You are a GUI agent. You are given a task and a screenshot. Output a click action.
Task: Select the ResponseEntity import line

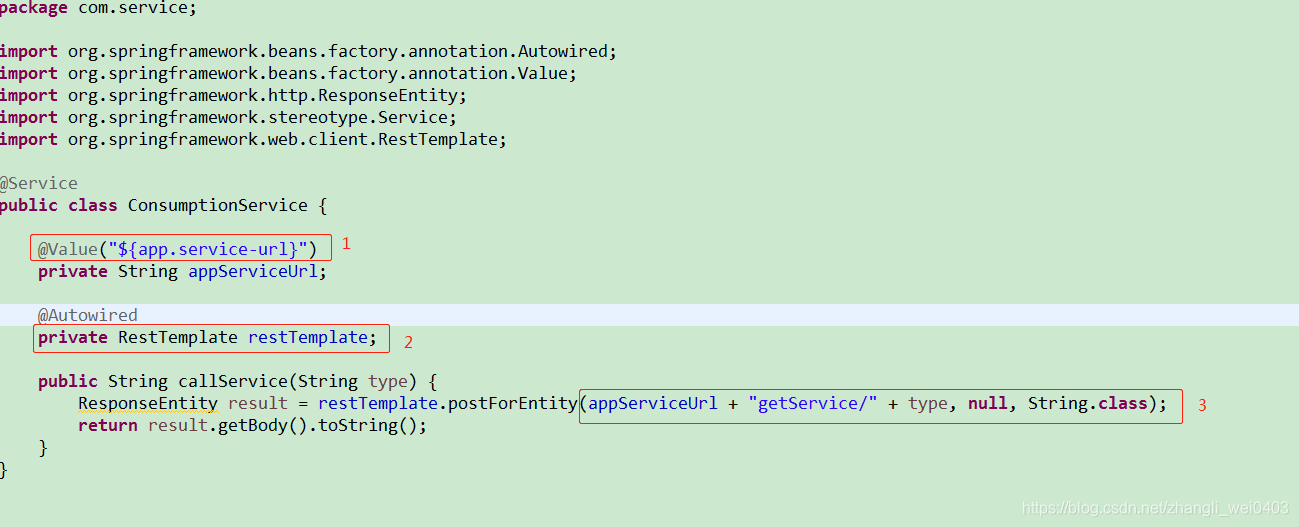click(x=234, y=95)
